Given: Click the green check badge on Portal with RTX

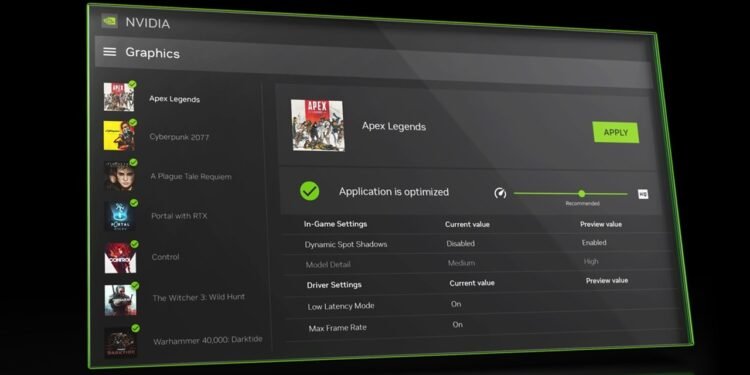Looking at the screenshot, I should [x=134, y=203].
